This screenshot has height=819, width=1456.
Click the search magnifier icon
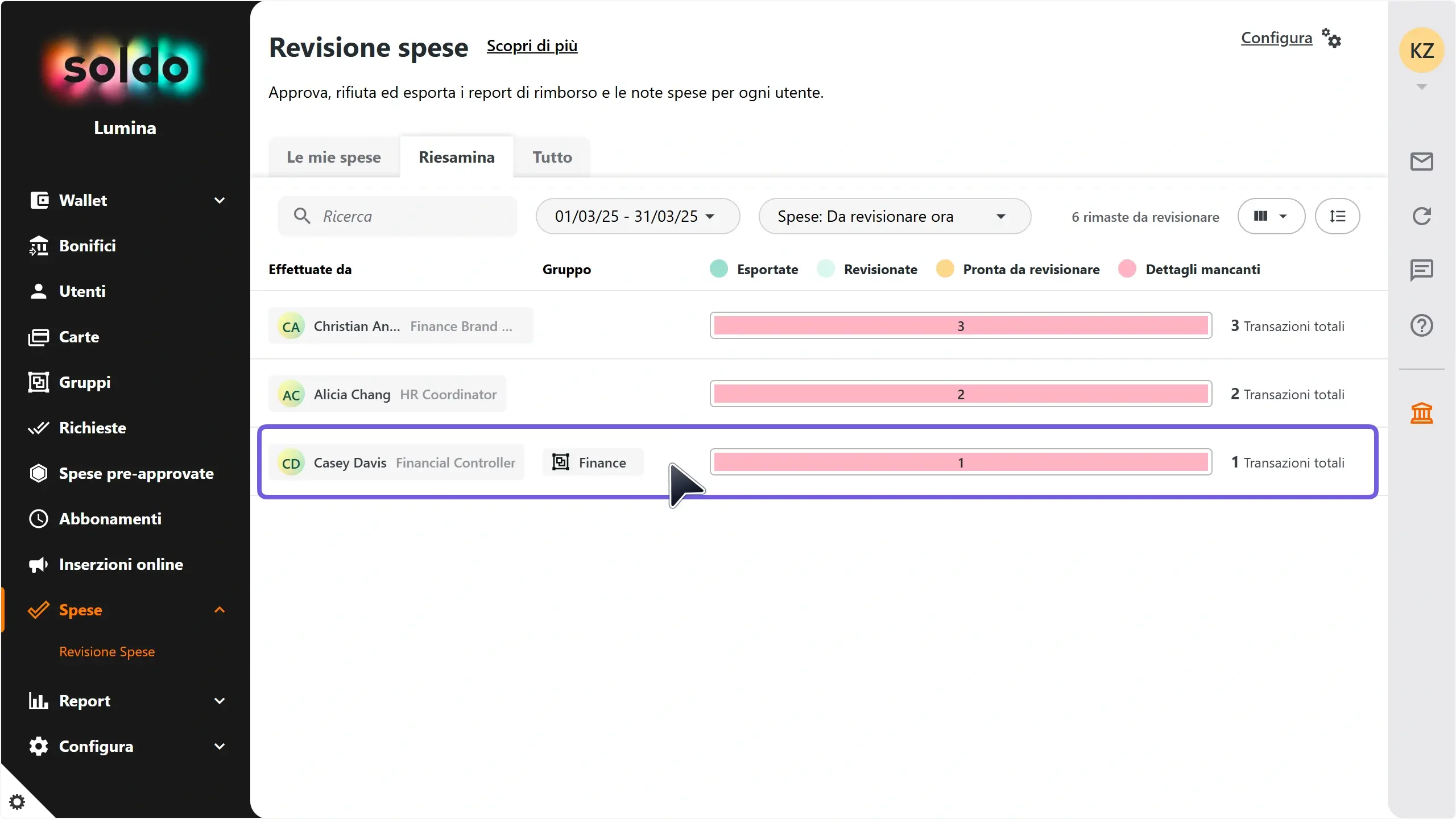coord(302,216)
